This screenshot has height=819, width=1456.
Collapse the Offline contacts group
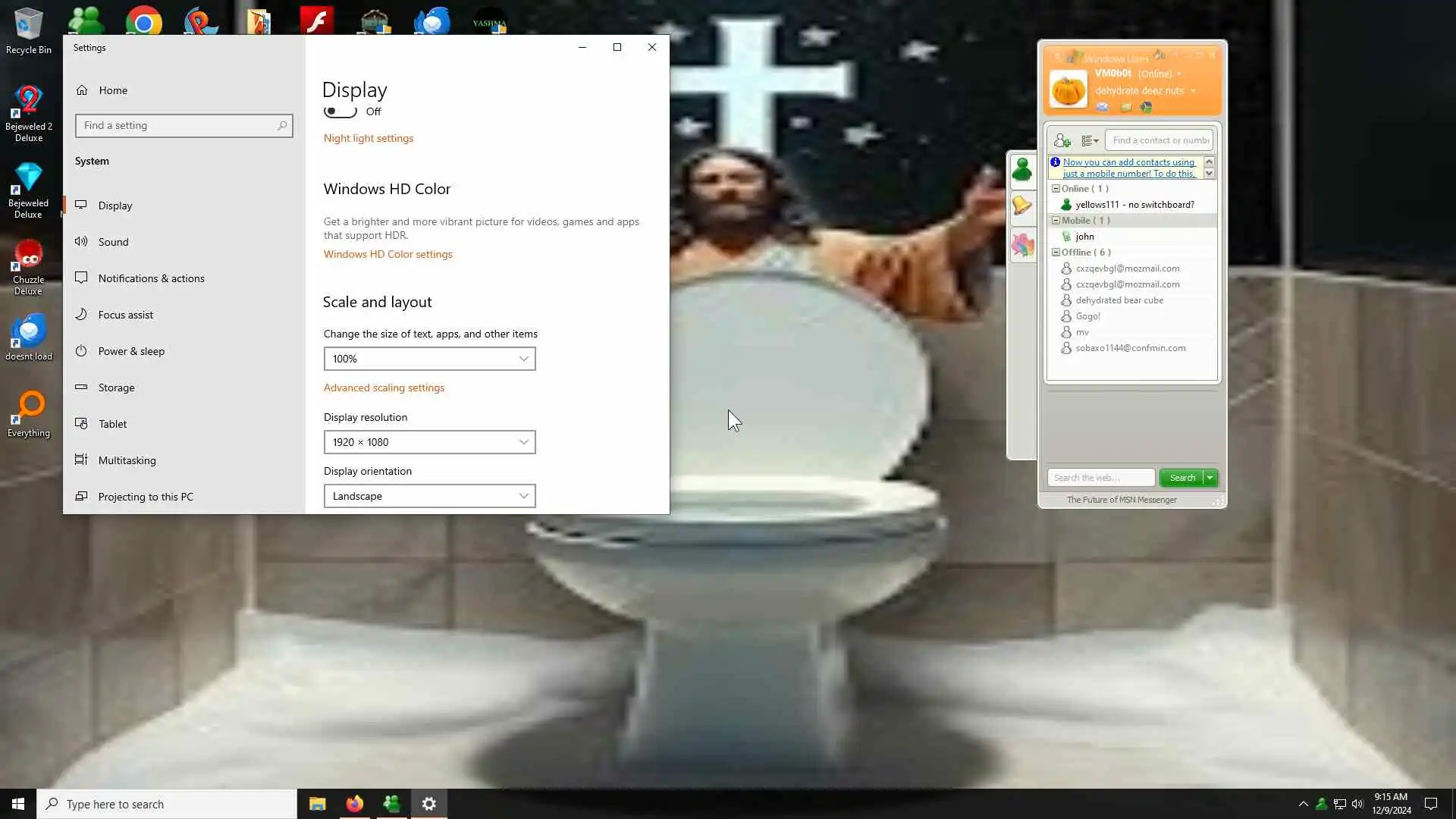point(1056,253)
